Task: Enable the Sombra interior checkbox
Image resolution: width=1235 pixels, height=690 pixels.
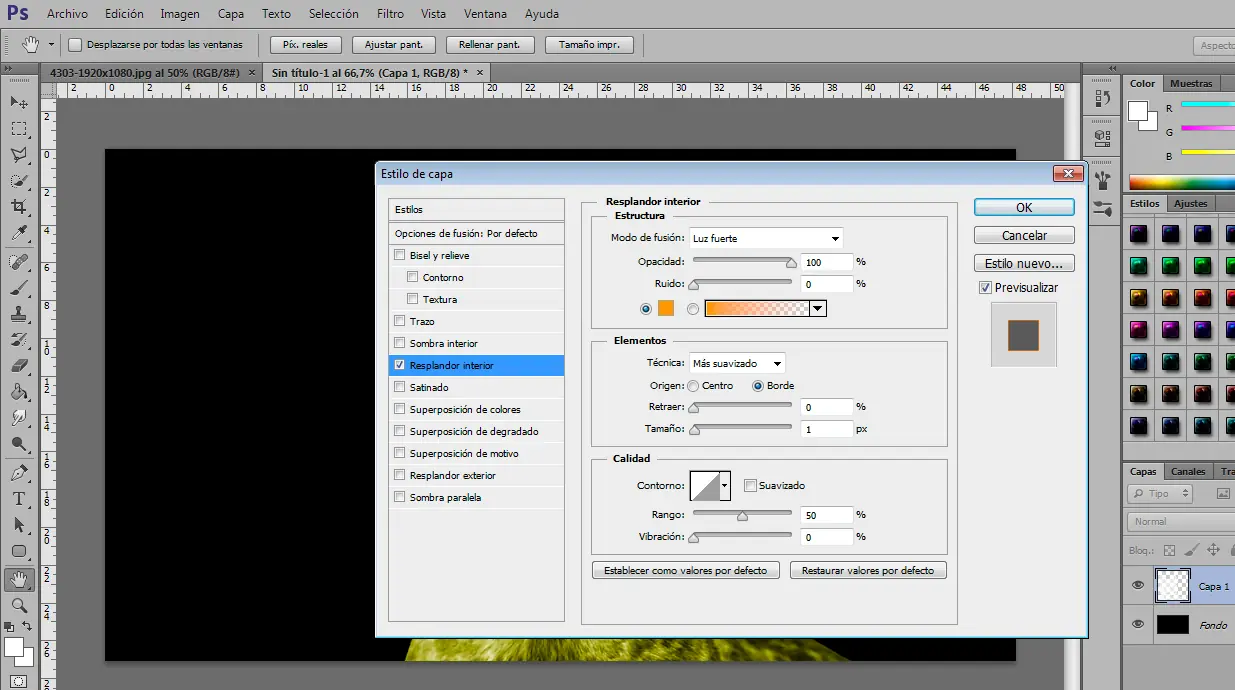Action: coord(400,344)
